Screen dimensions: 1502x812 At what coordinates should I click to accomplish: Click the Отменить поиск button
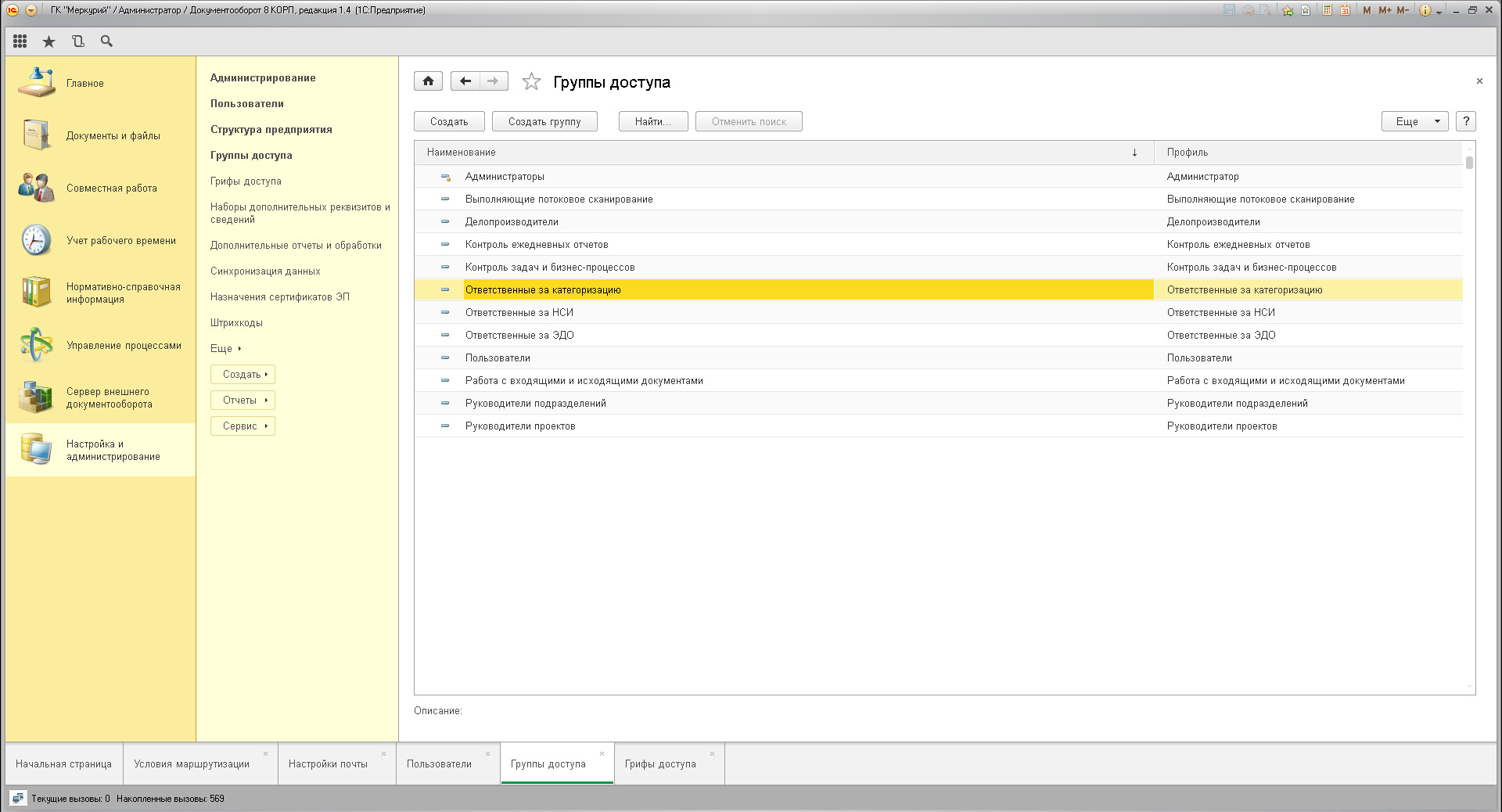(x=749, y=121)
